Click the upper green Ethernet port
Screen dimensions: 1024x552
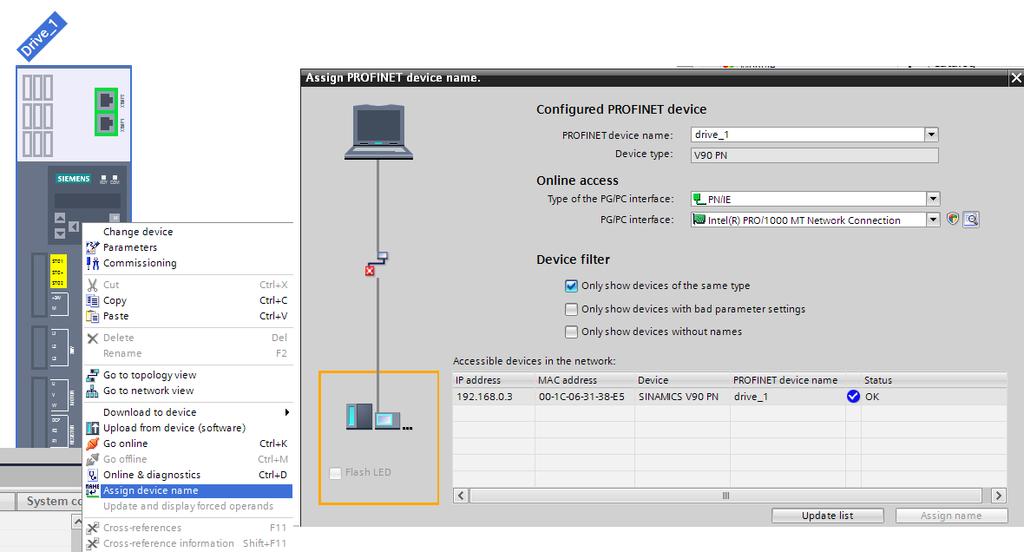click(106, 100)
